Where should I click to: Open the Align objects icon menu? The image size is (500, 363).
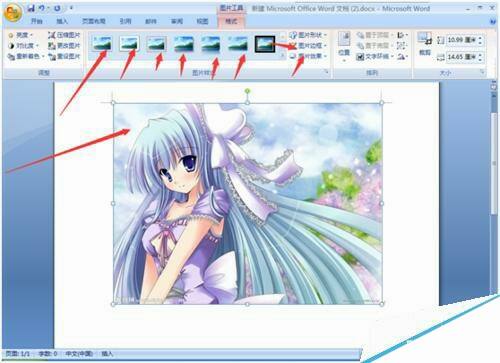[402, 35]
